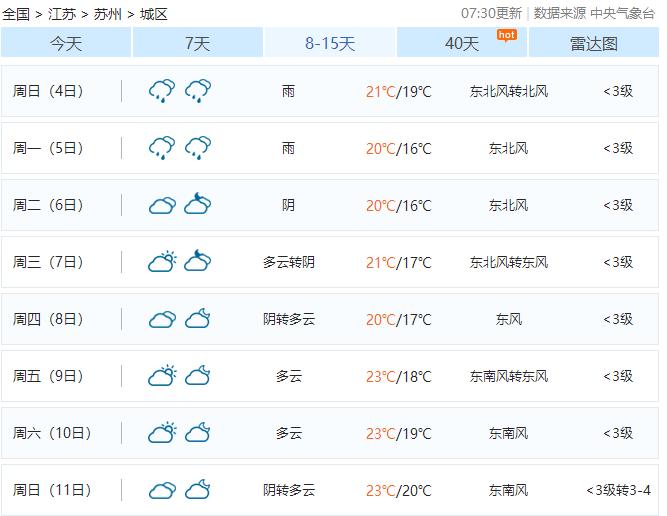The image size is (667, 516).
Task: Click 多云转阴 condition text
Action: [x=289, y=262]
